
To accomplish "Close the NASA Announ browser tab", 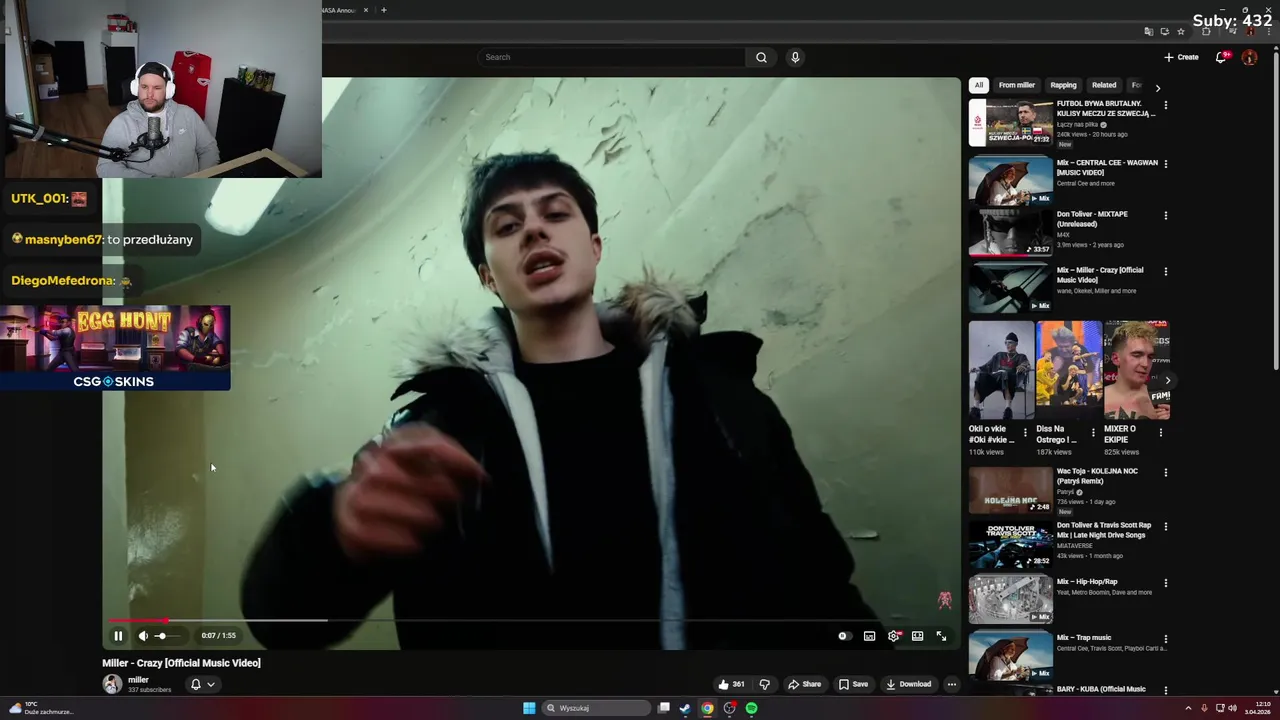I will tap(366, 10).
